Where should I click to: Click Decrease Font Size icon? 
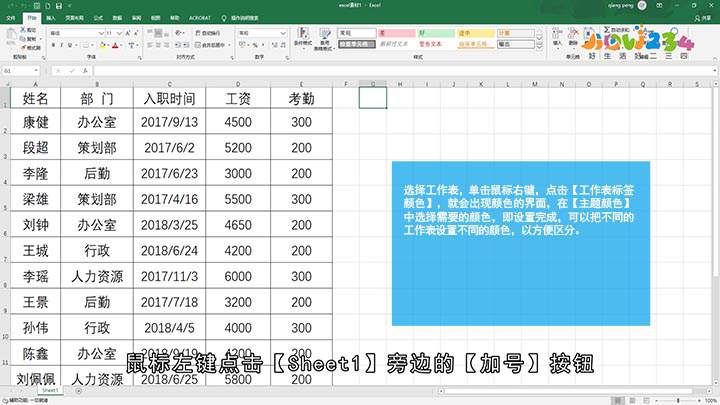[136, 33]
